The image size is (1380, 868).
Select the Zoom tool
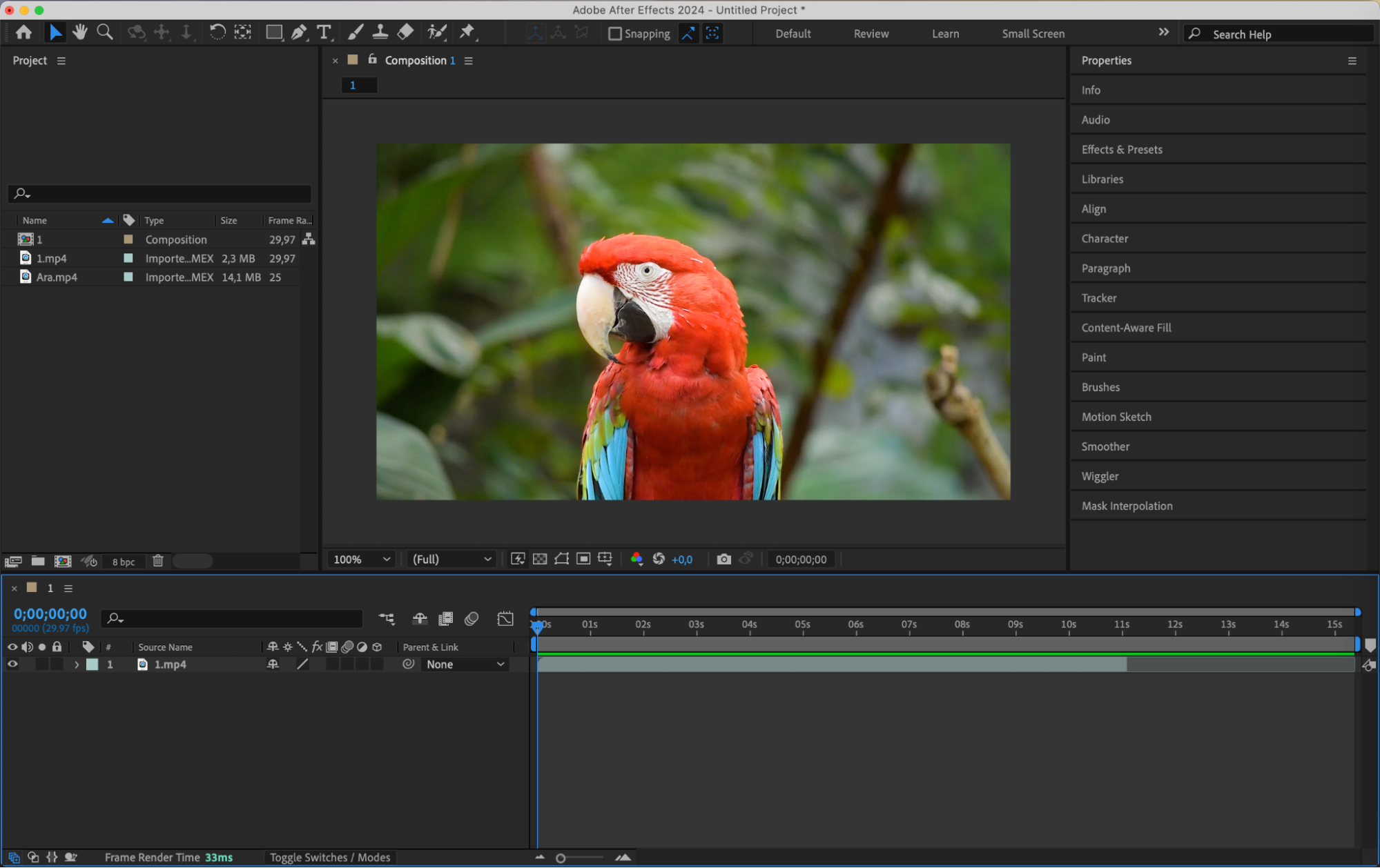tap(105, 32)
